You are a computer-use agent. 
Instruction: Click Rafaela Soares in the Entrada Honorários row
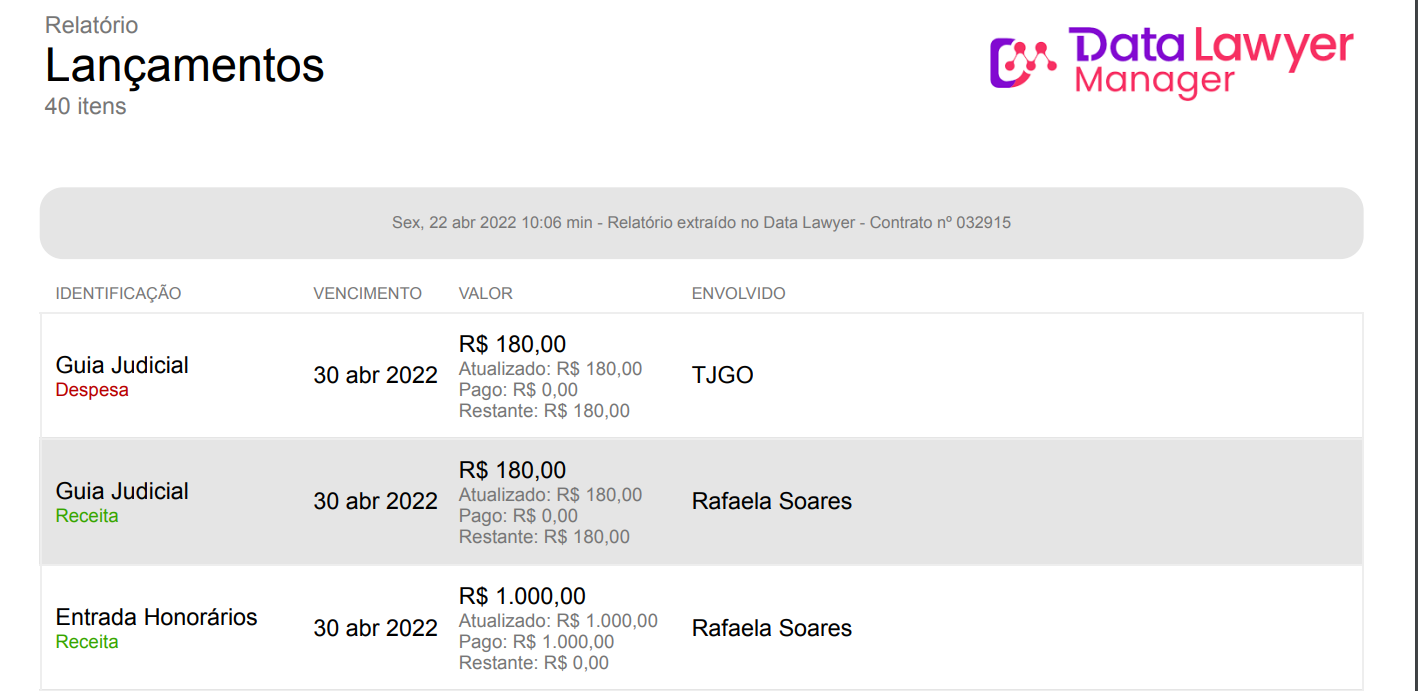pyautogui.click(x=771, y=628)
